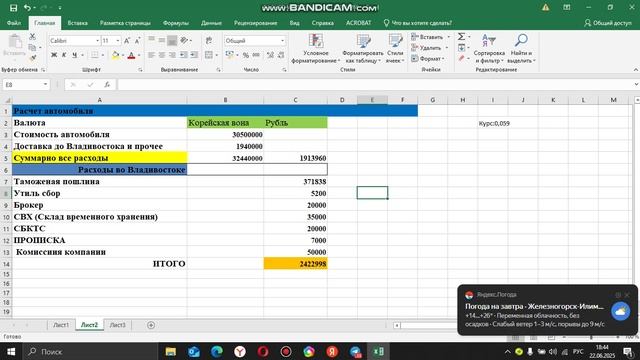640x360 pixels.
Task: Click Merge and Center cells icon
Action: [209, 55]
